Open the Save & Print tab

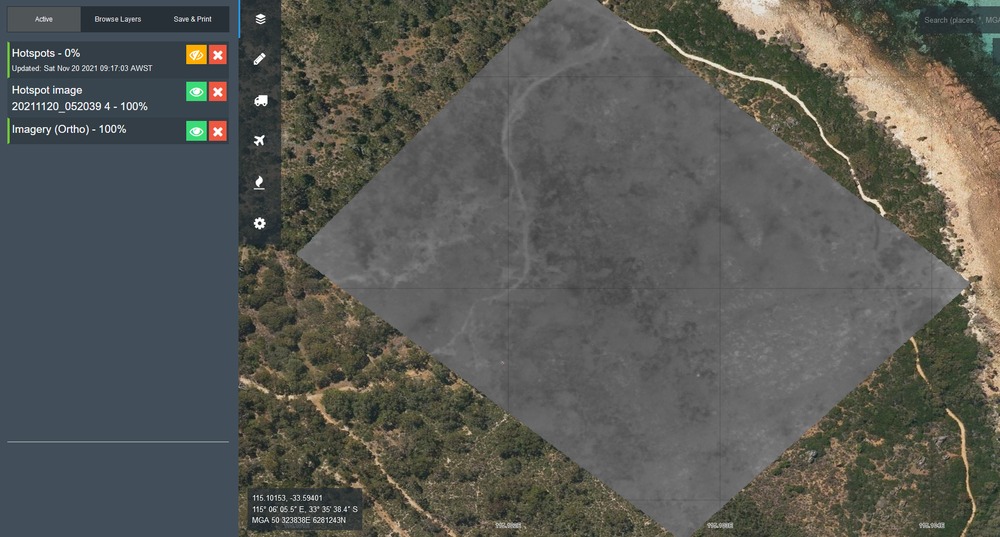pos(192,19)
